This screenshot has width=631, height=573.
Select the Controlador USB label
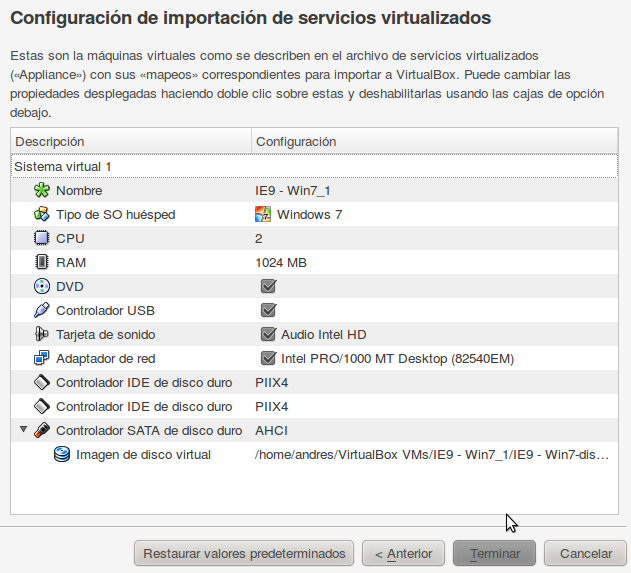[x=105, y=310]
